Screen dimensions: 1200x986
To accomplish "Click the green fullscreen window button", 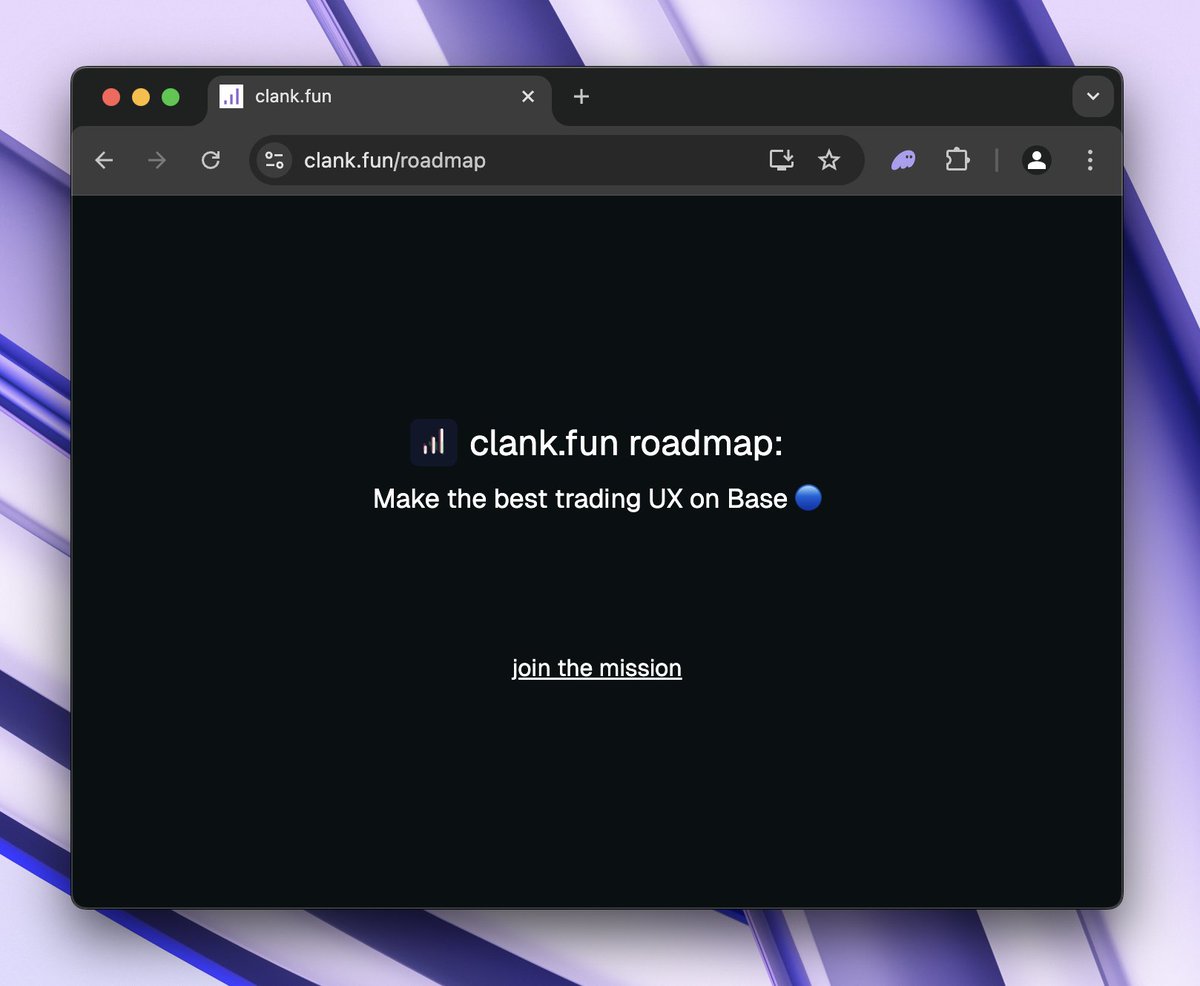I will [x=171, y=97].
